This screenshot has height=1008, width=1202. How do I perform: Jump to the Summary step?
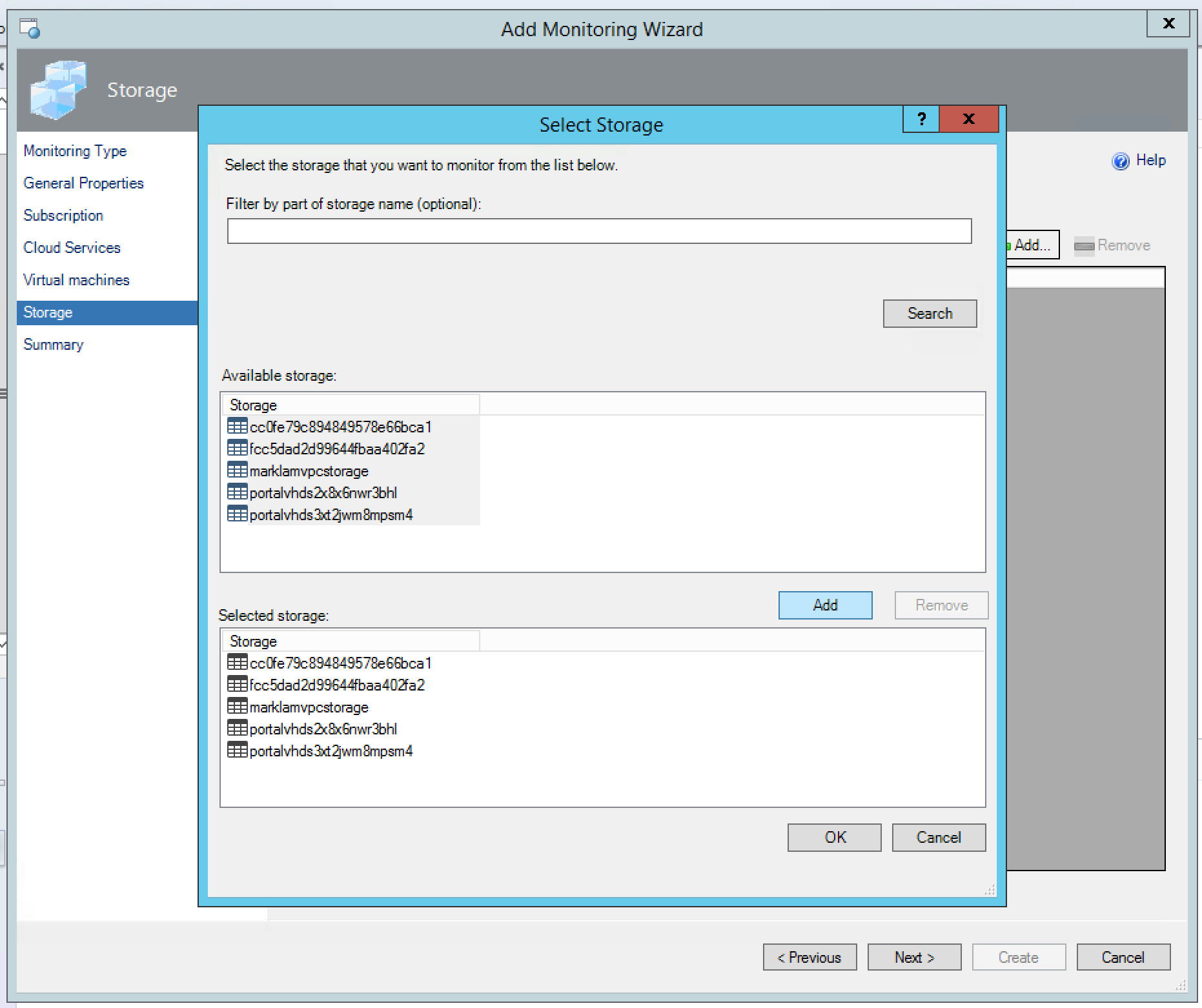(54, 345)
